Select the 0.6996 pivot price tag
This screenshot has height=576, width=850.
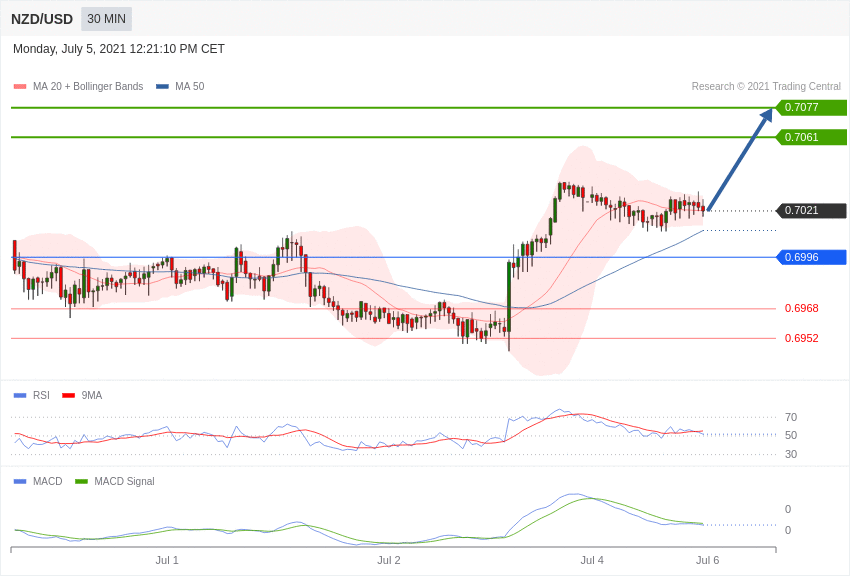click(811, 257)
